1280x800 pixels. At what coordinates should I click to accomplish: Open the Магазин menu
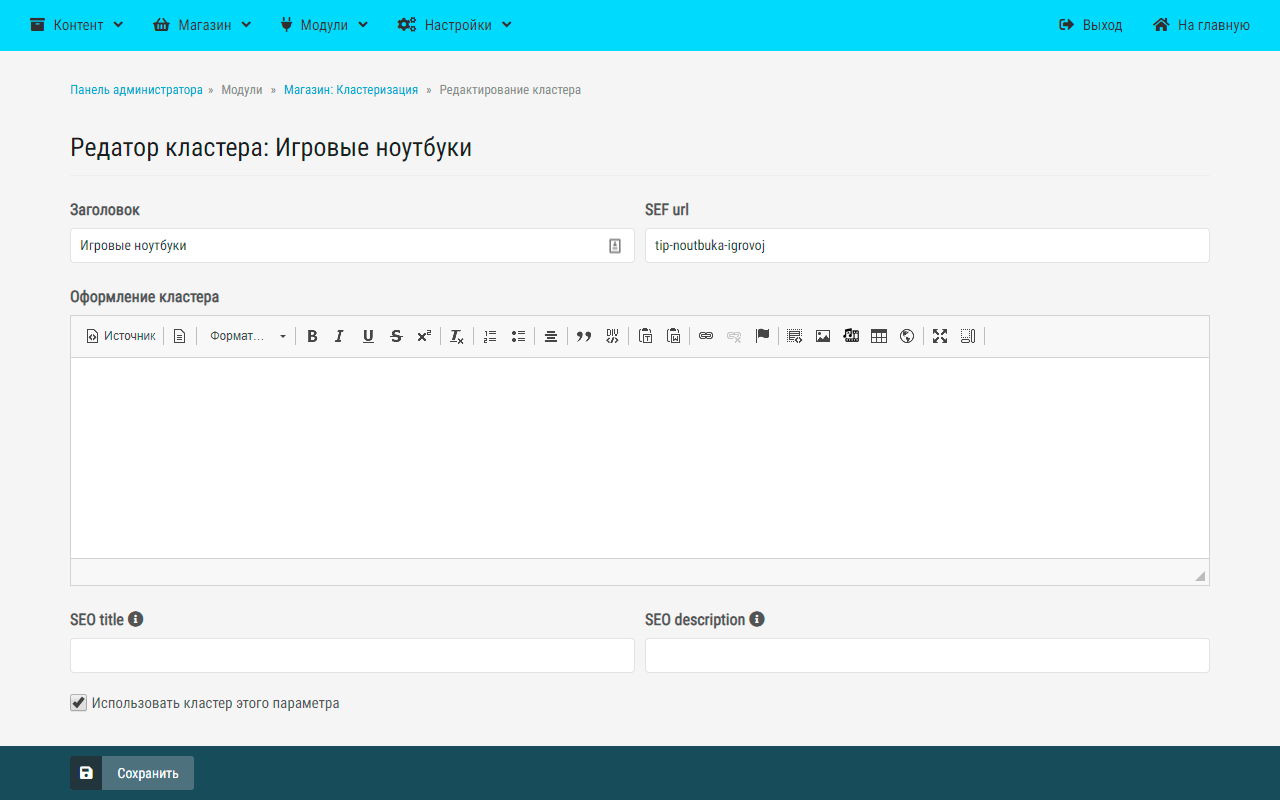pyautogui.click(x=202, y=25)
